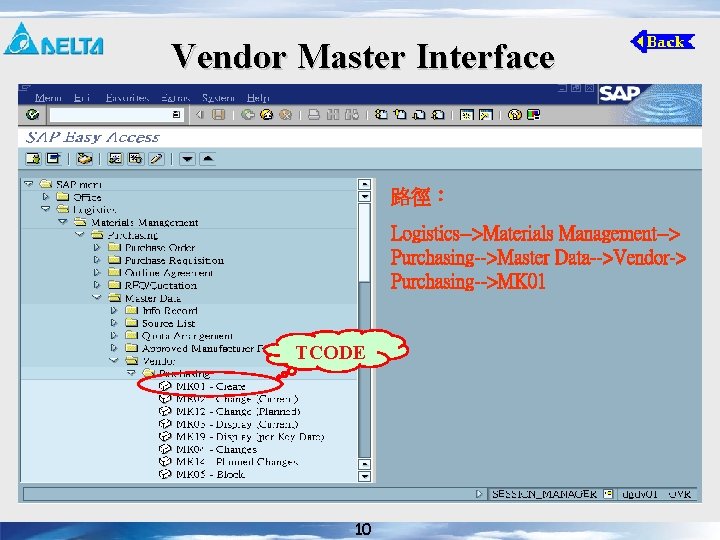Open the Extras menu
This screenshot has height=540, width=720.
(175, 98)
